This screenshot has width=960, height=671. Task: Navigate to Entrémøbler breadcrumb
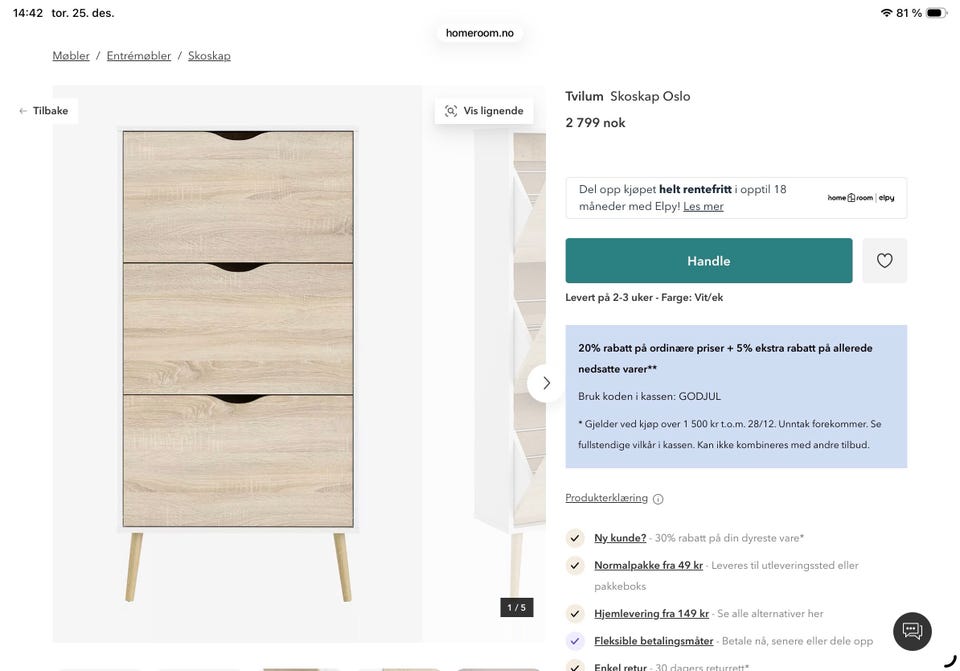tap(139, 56)
